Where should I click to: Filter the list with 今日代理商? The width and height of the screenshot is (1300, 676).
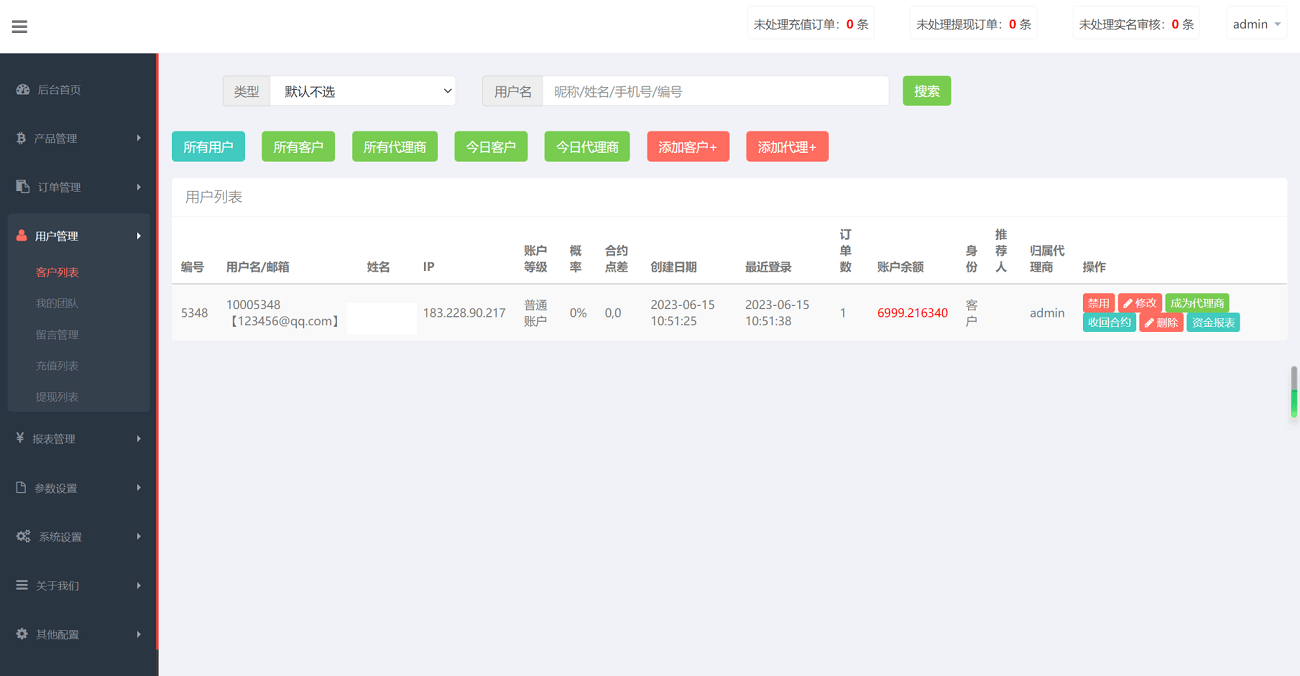click(x=587, y=147)
